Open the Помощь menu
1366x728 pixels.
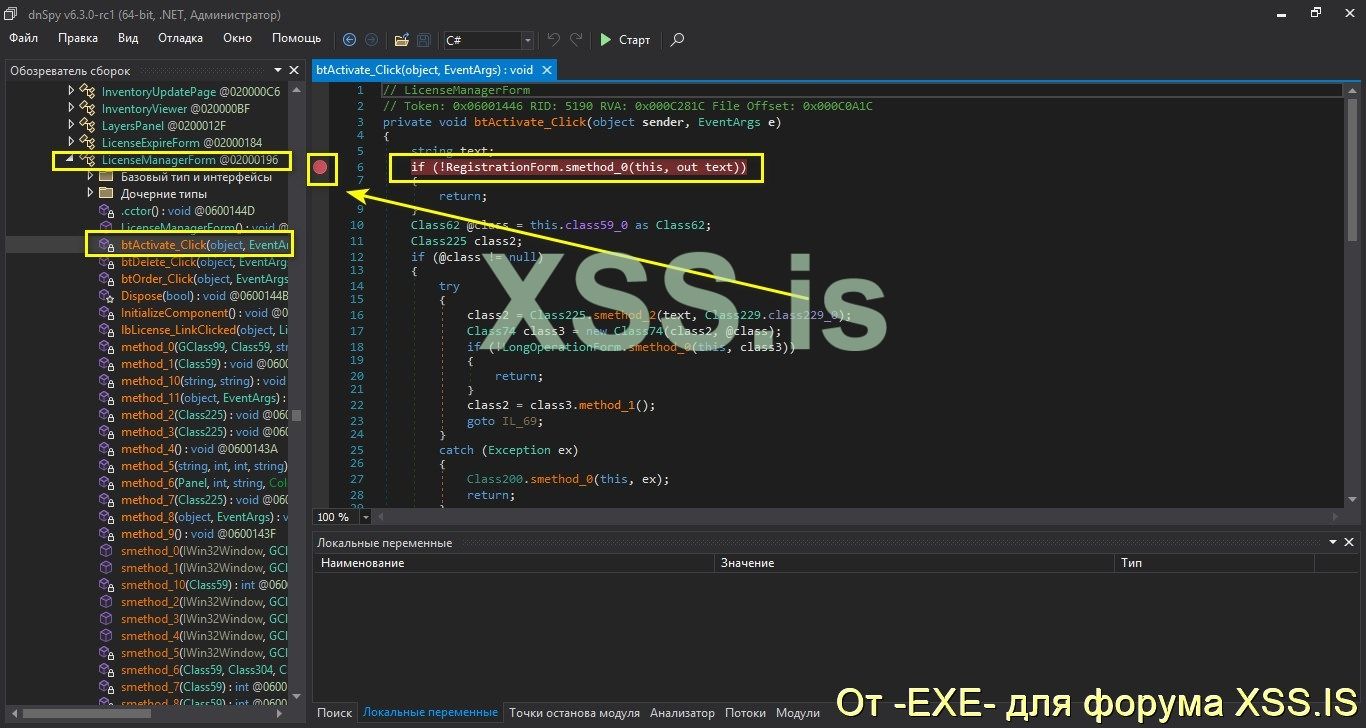click(297, 38)
